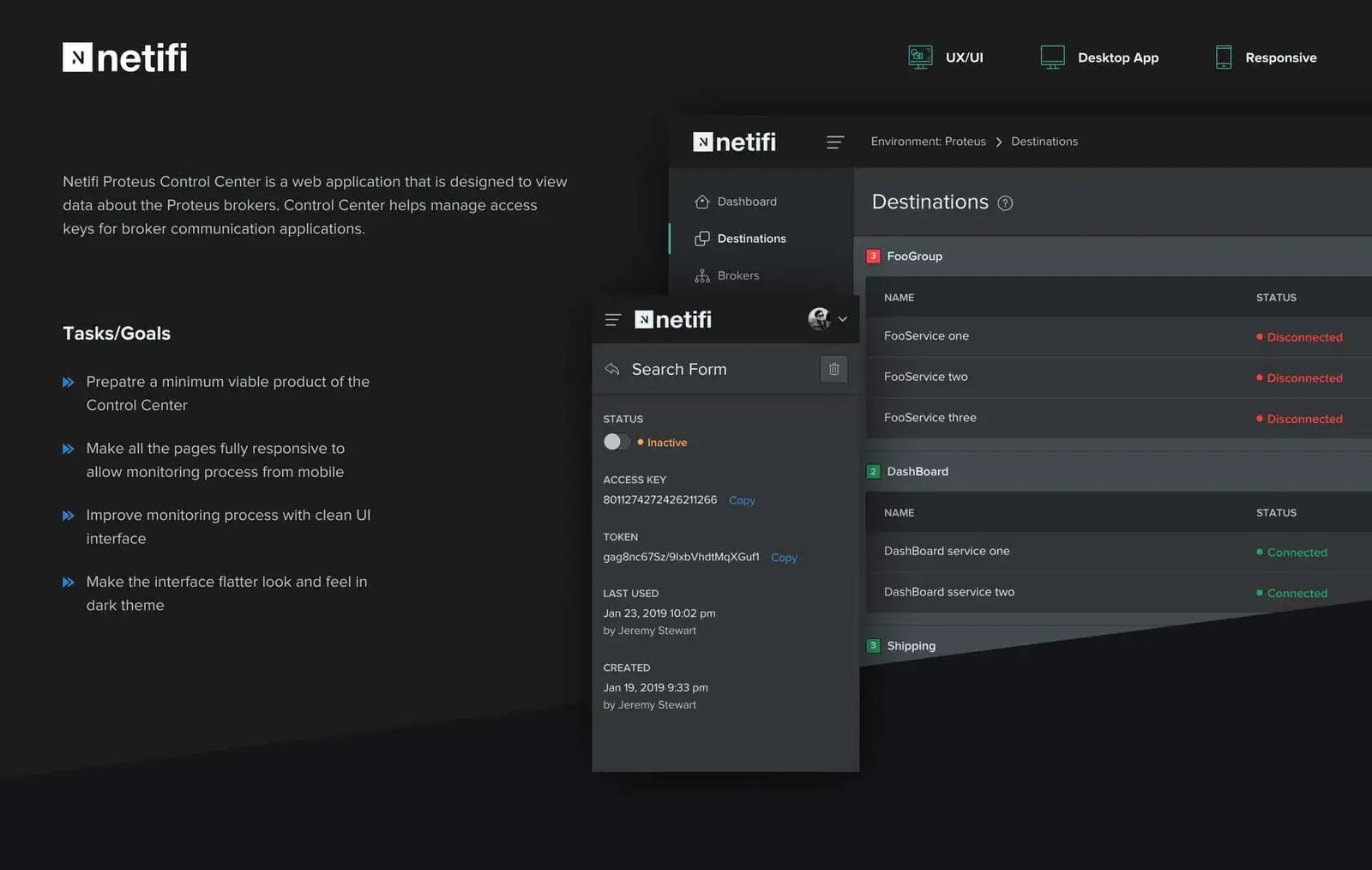This screenshot has height=870, width=1372.
Task: Collapse the DashBoard group header
Action: tap(1115, 471)
